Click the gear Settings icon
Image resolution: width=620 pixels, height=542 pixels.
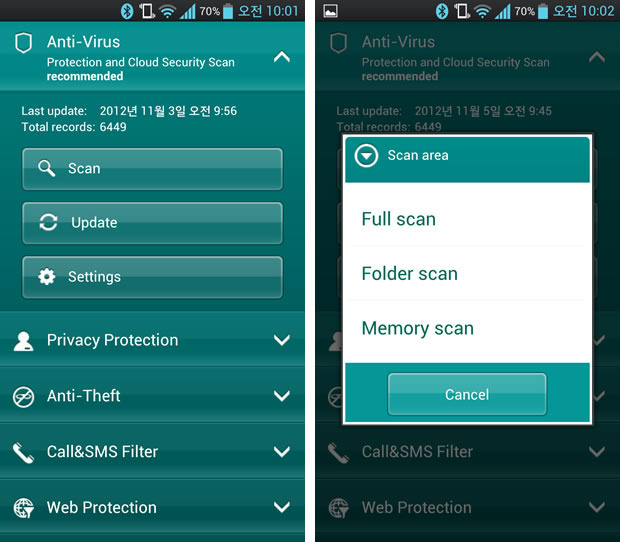(47, 276)
